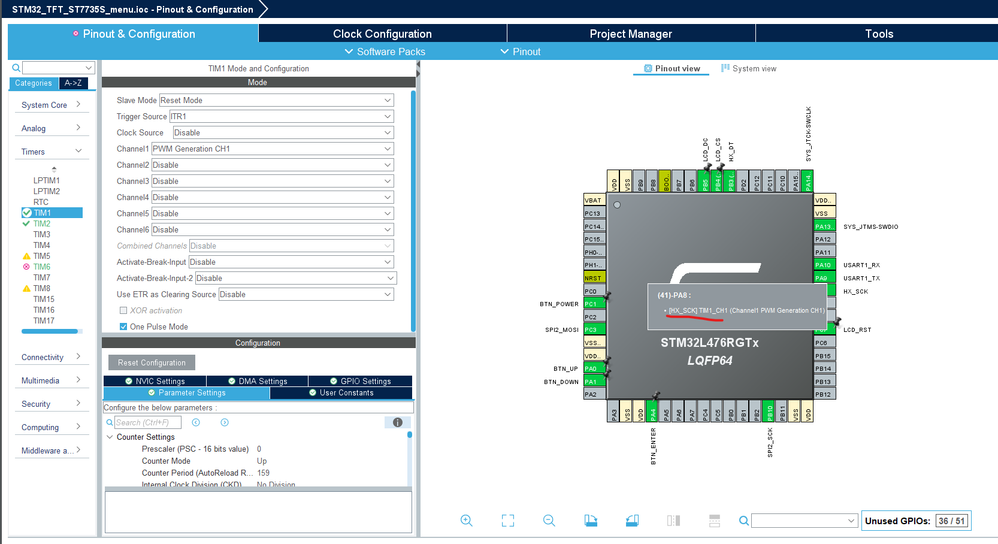Viewport: 998px width, 544px height.
Task: Go to next parameter search result
Action: click(x=224, y=423)
